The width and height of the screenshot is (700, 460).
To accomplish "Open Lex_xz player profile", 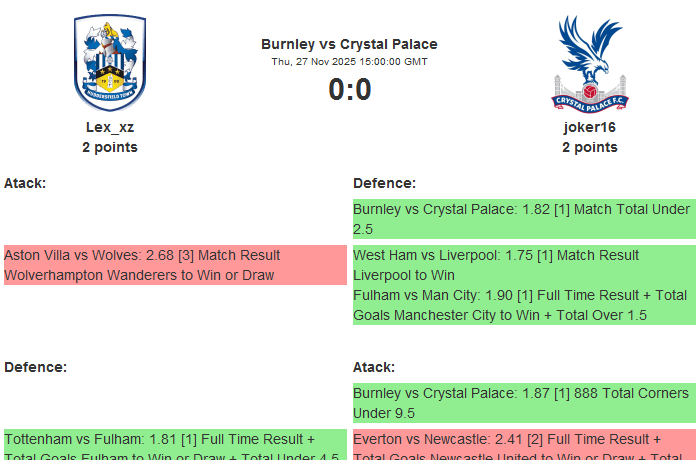I will pyautogui.click(x=110, y=127).
